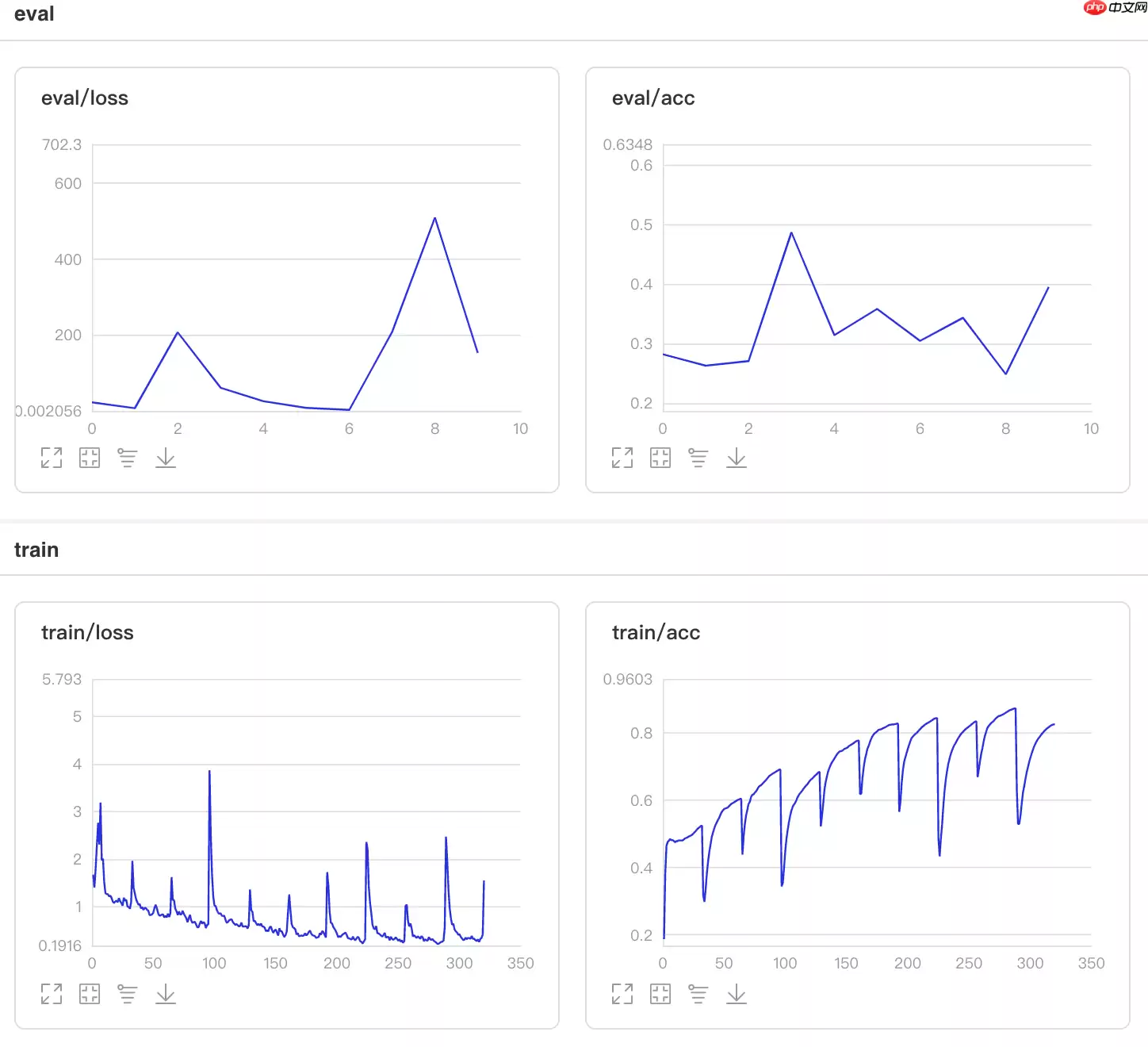Collapse the train section header
This screenshot has height=1047, width=1148.
click(x=36, y=550)
